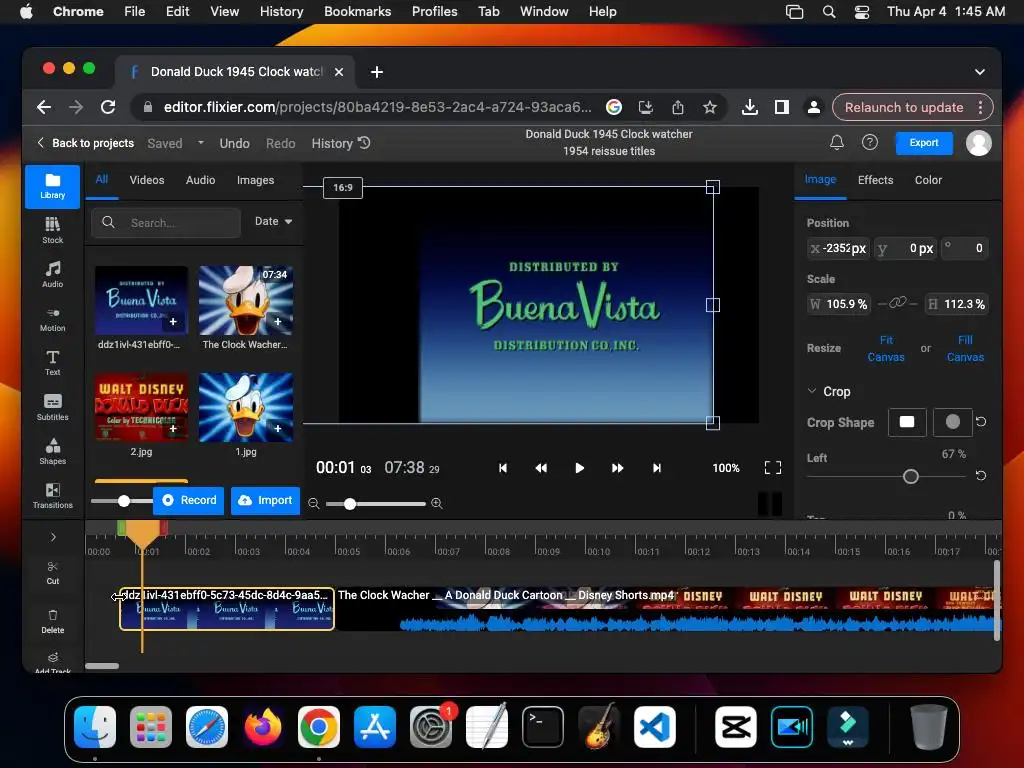Open the Subtitles panel

coord(52,407)
